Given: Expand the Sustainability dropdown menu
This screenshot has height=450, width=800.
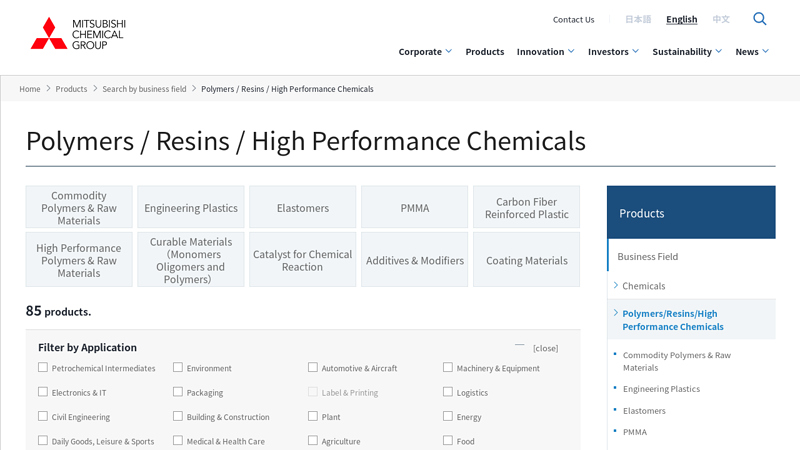Looking at the screenshot, I should pos(687,52).
